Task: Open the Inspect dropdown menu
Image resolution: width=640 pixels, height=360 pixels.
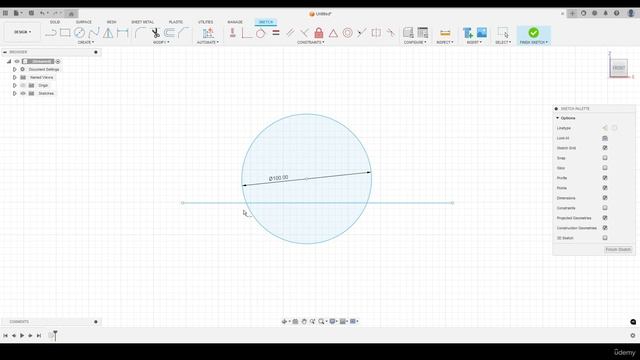Action: tap(445, 42)
